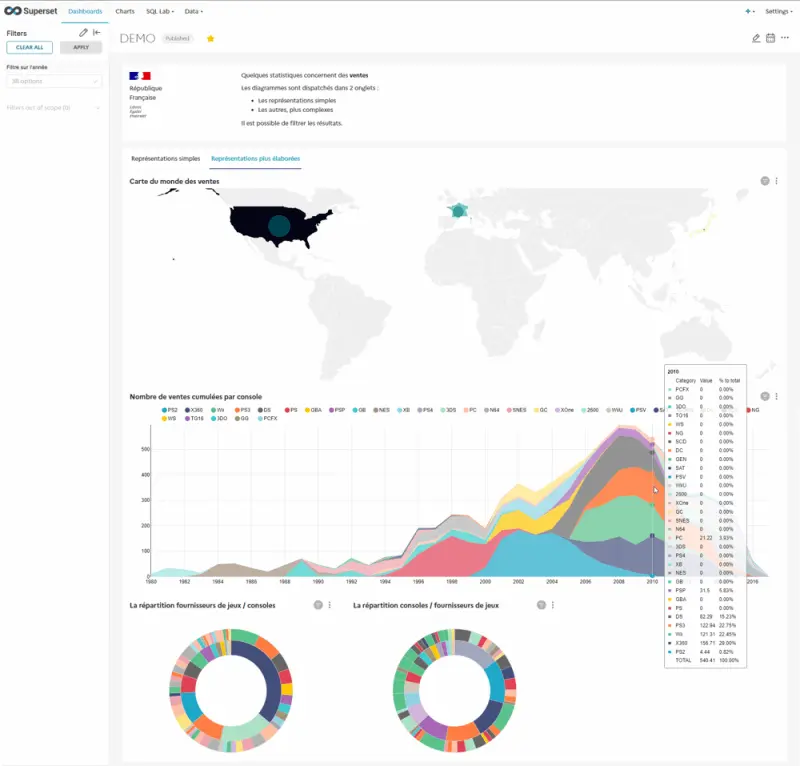Image resolution: width=800 pixels, height=766 pixels.
Task: Open the dashboard ellipsis actions menu
Action: tap(785, 37)
